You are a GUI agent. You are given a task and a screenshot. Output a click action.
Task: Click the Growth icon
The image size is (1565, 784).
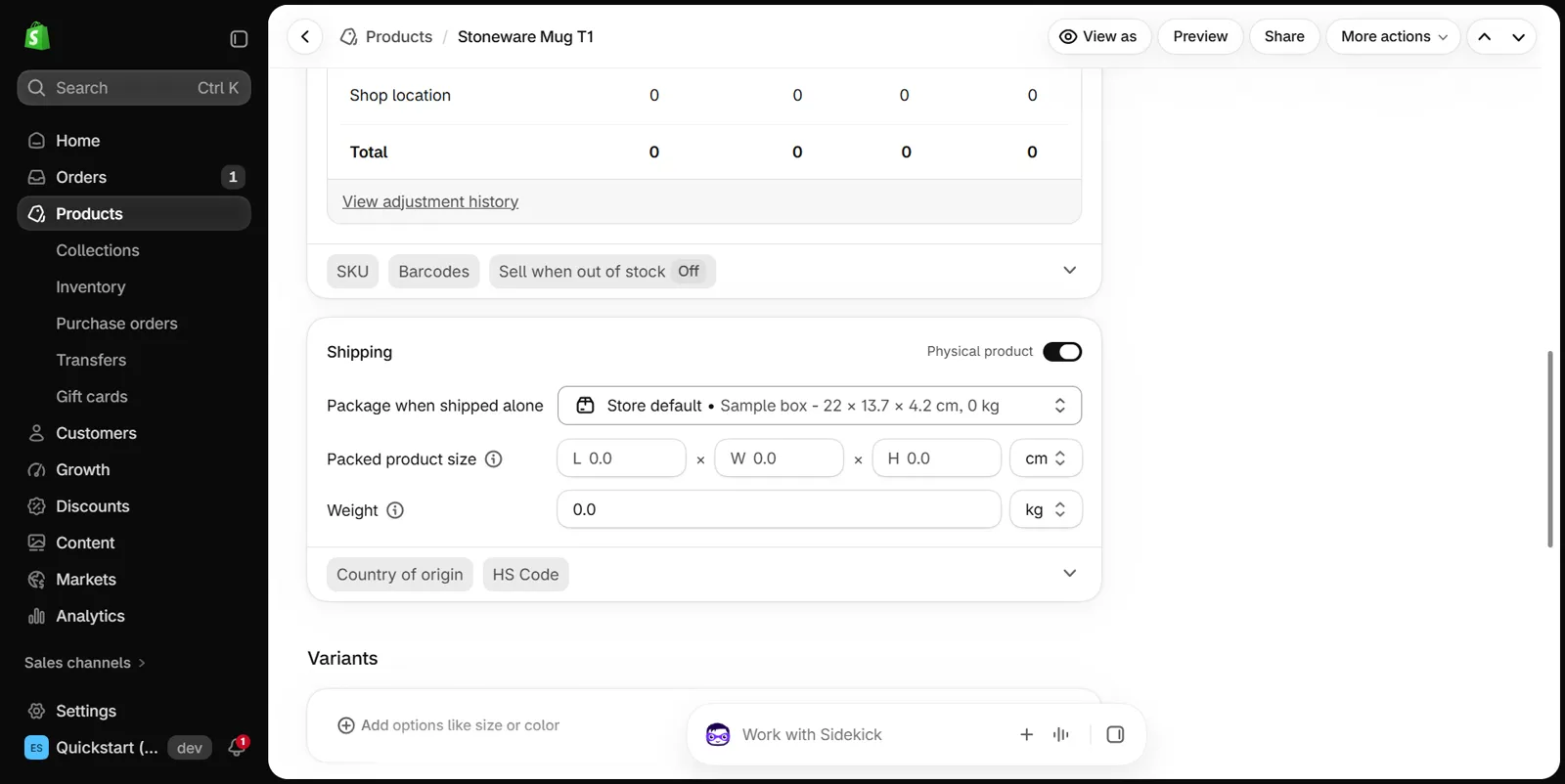coord(36,470)
